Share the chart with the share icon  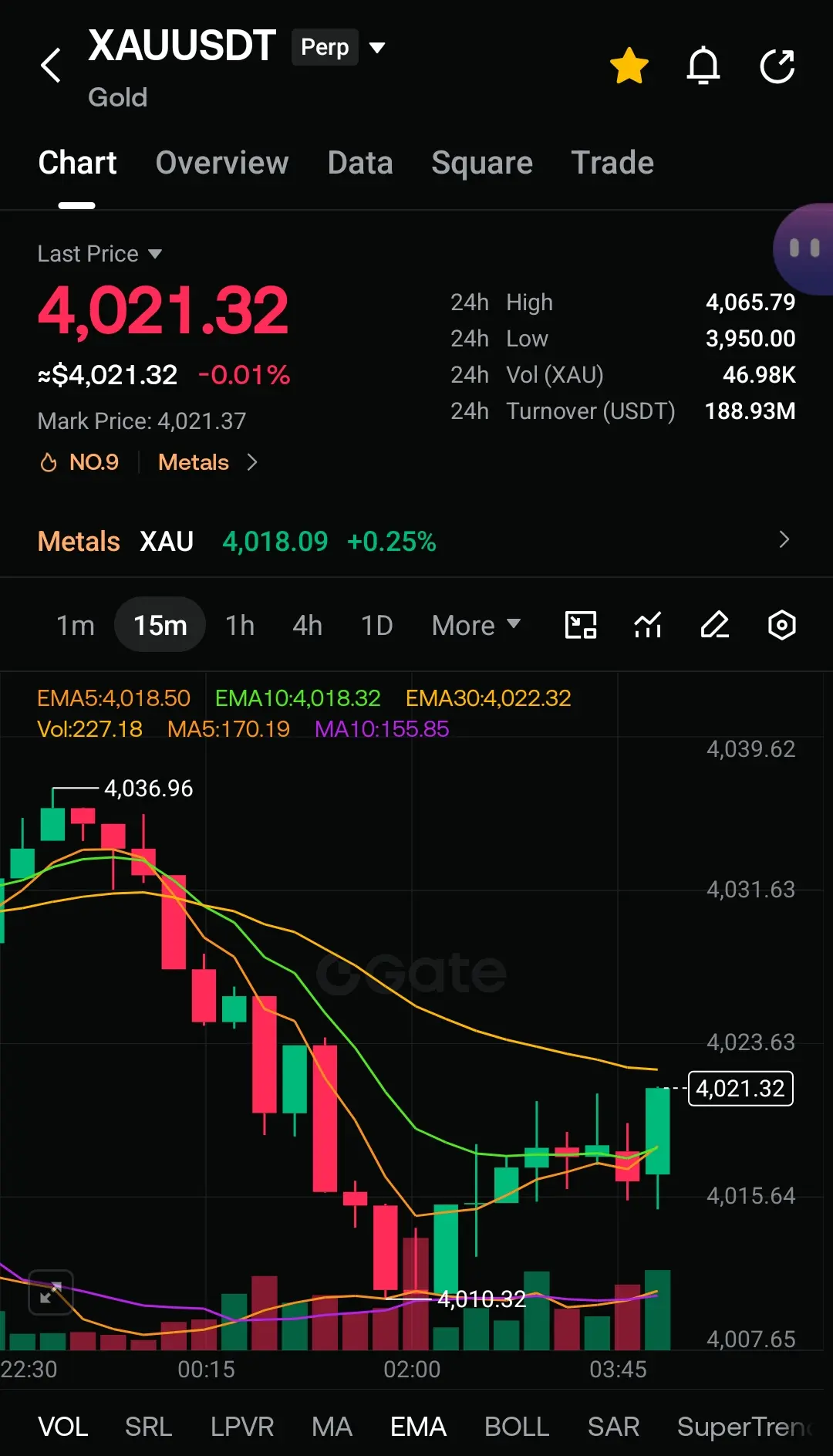[x=777, y=66]
